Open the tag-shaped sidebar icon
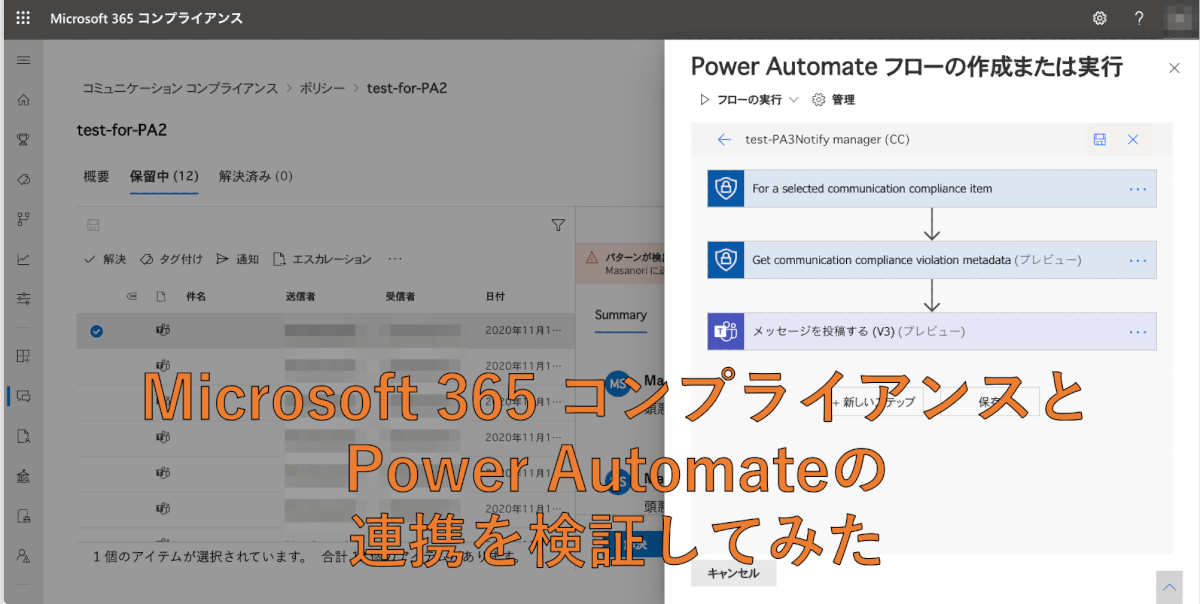Viewport: 1200px width, 604px height. coord(23,179)
